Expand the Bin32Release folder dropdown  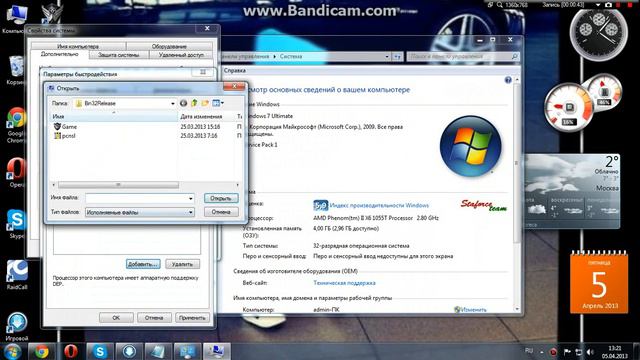coord(173,104)
